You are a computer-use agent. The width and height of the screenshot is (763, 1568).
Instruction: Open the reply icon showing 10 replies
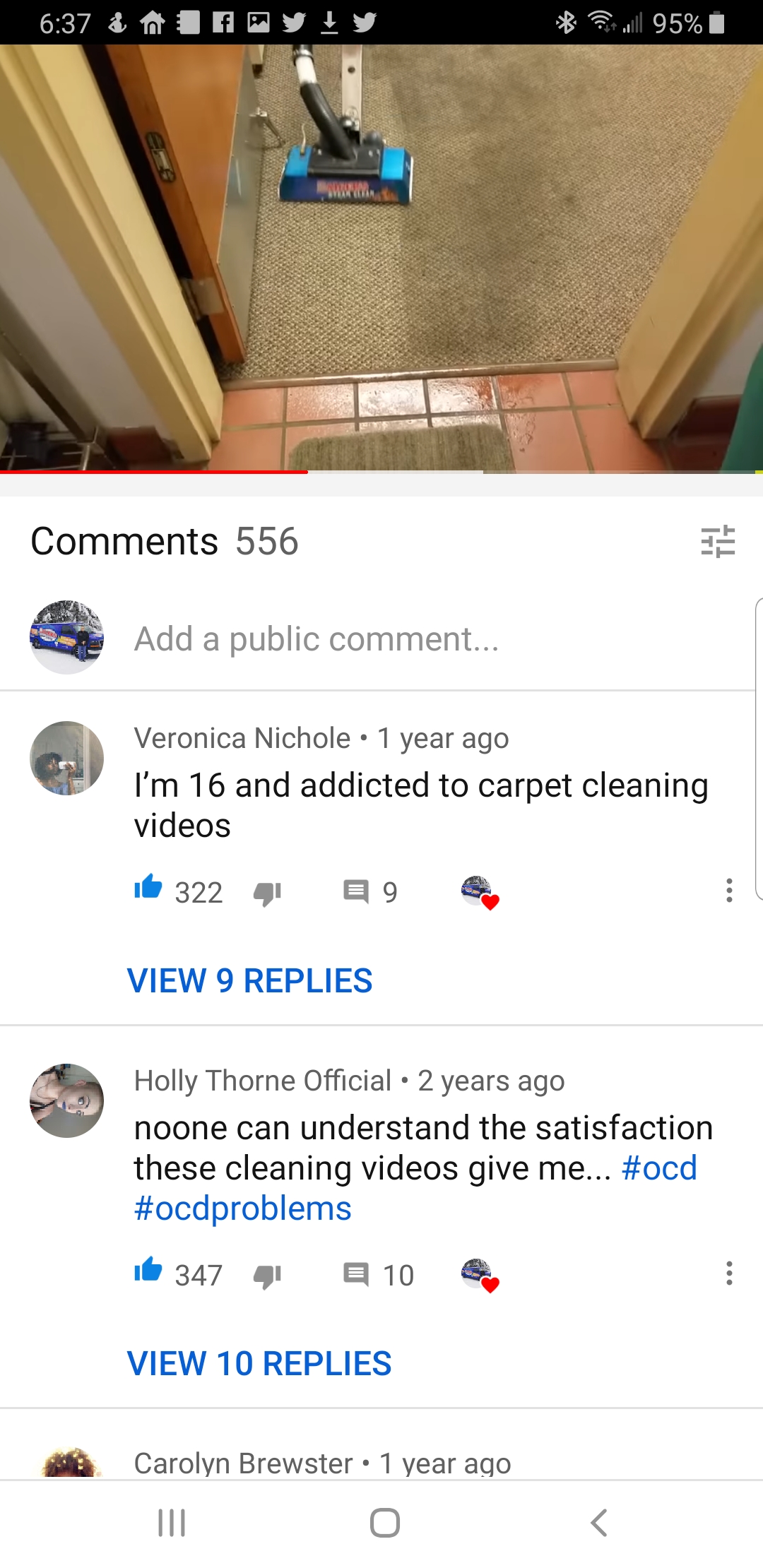point(356,1274)
